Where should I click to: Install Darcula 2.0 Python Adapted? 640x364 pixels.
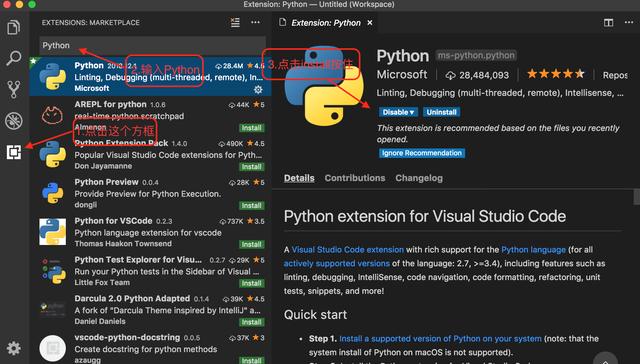[x=251, y=322]
